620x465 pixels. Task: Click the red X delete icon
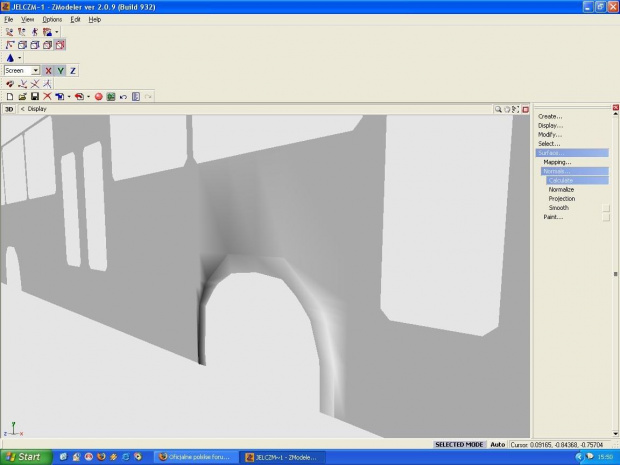click(x=47, y=97)
